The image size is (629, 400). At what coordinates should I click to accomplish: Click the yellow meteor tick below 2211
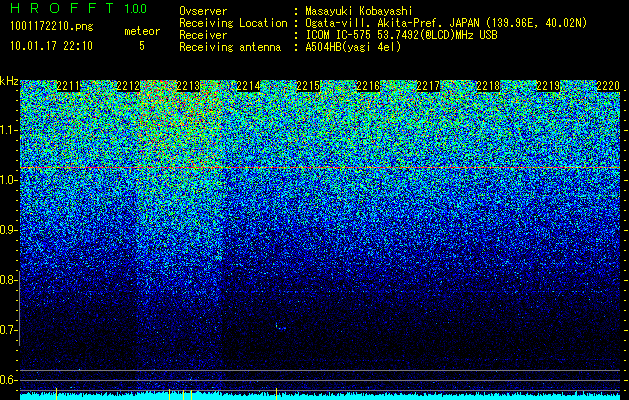click(x=57, y=394)
